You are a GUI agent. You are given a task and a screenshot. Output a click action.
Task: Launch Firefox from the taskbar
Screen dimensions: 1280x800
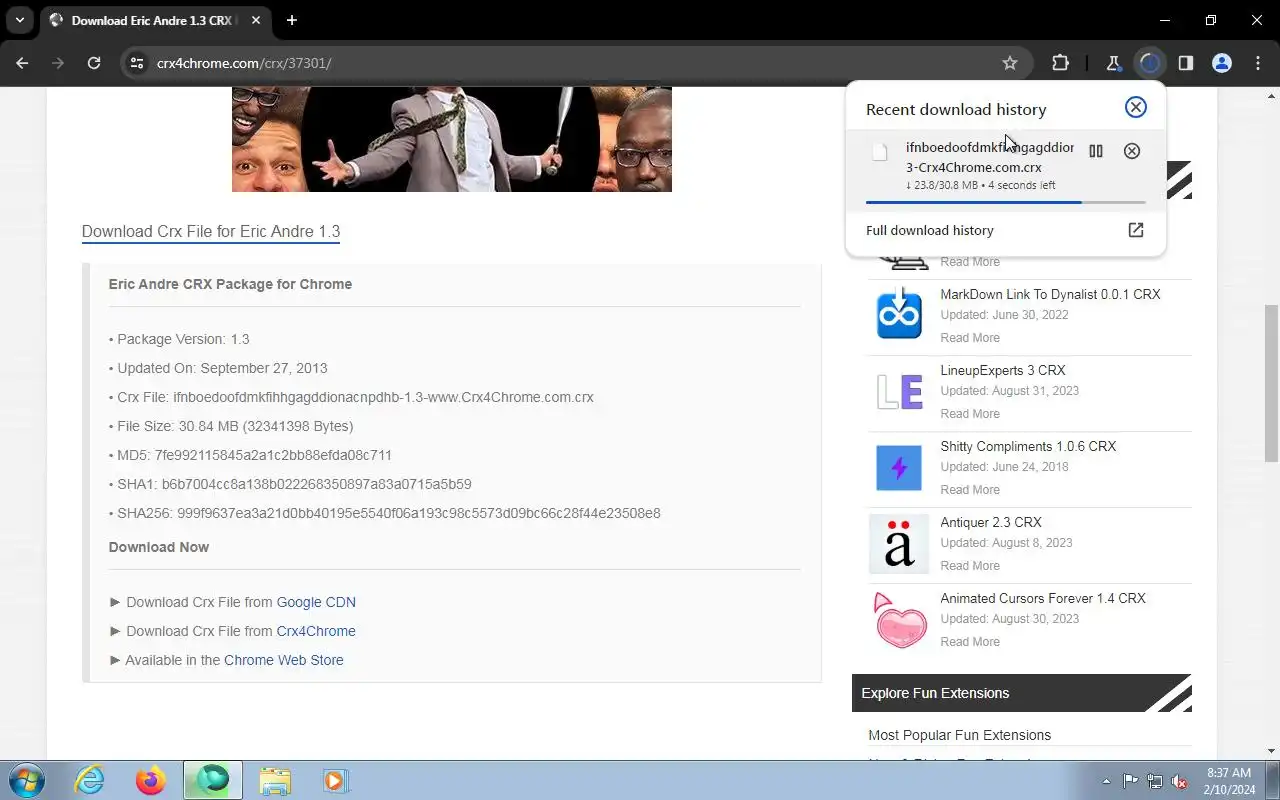click(150, 780)
